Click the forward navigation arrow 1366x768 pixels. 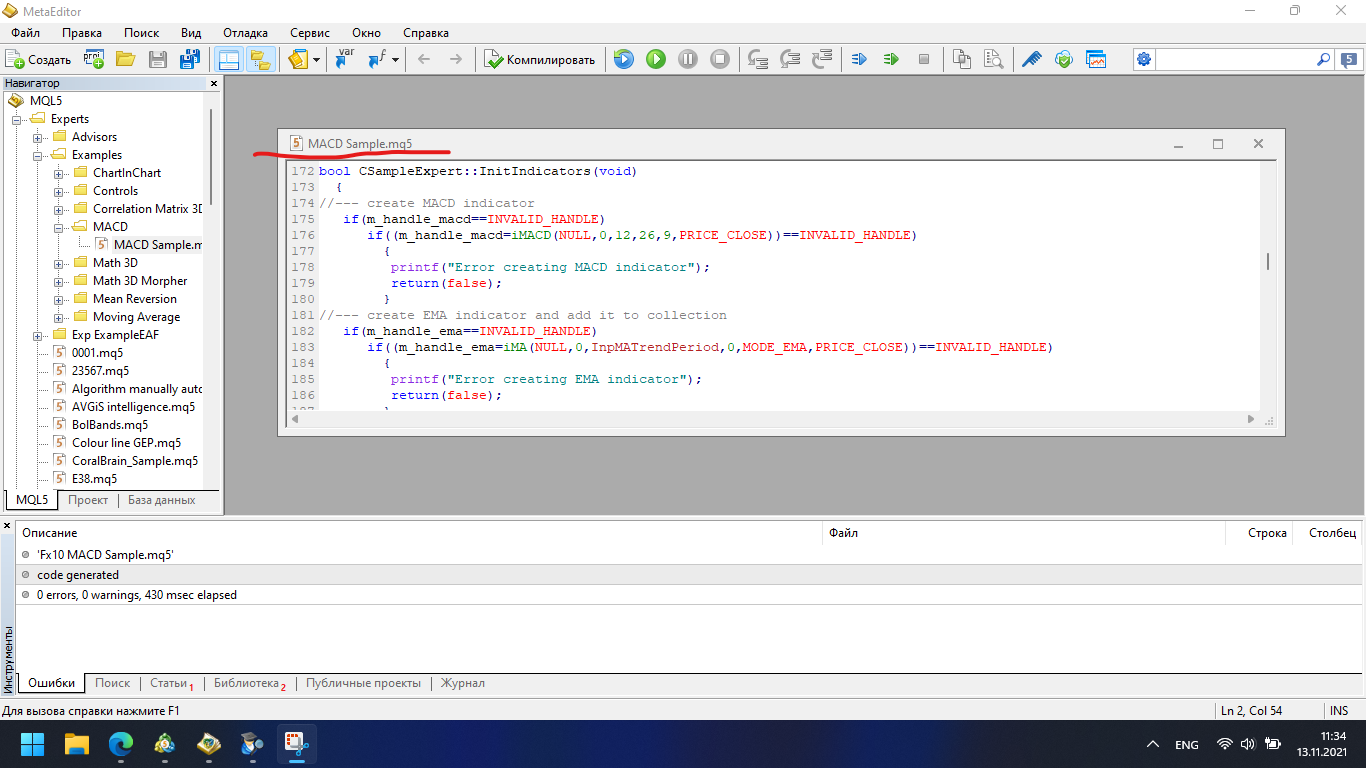pyautogui.click(x=456, y=59)
